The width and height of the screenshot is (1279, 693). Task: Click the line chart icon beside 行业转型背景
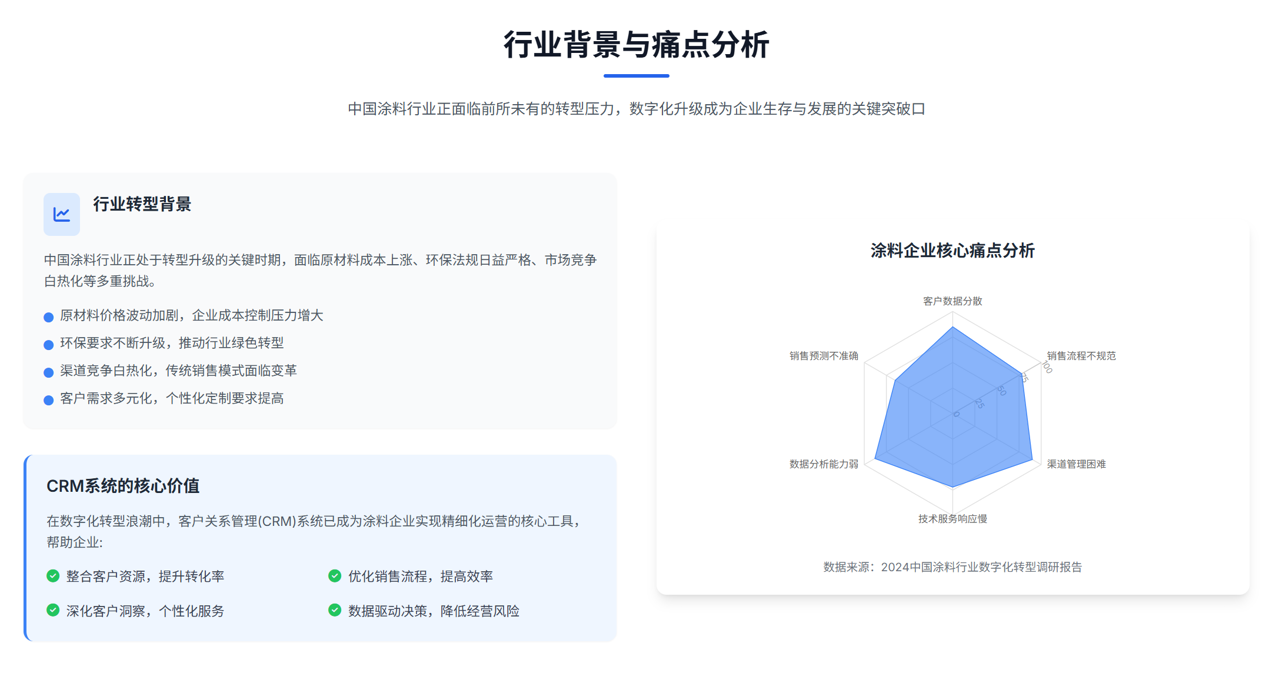tap(61, 214)
